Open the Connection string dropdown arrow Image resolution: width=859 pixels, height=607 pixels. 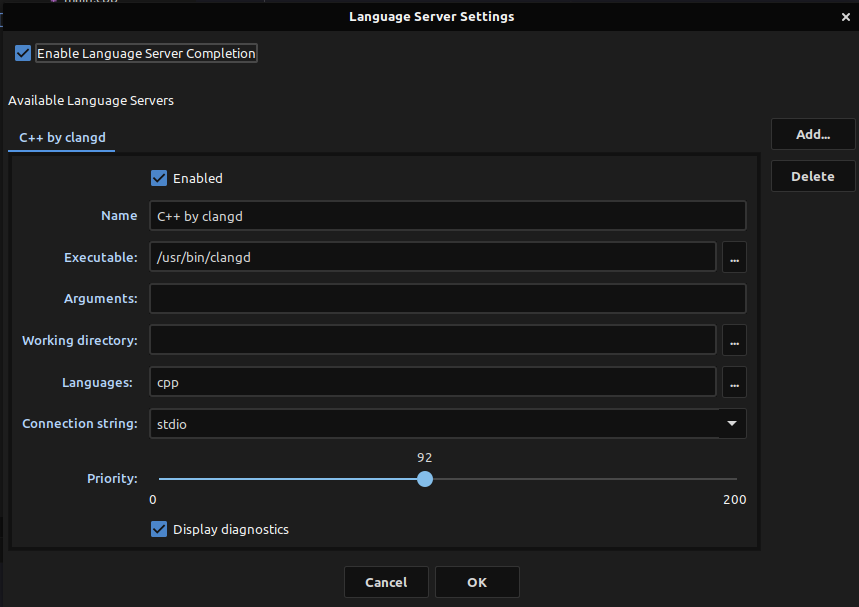click(731, 423)
